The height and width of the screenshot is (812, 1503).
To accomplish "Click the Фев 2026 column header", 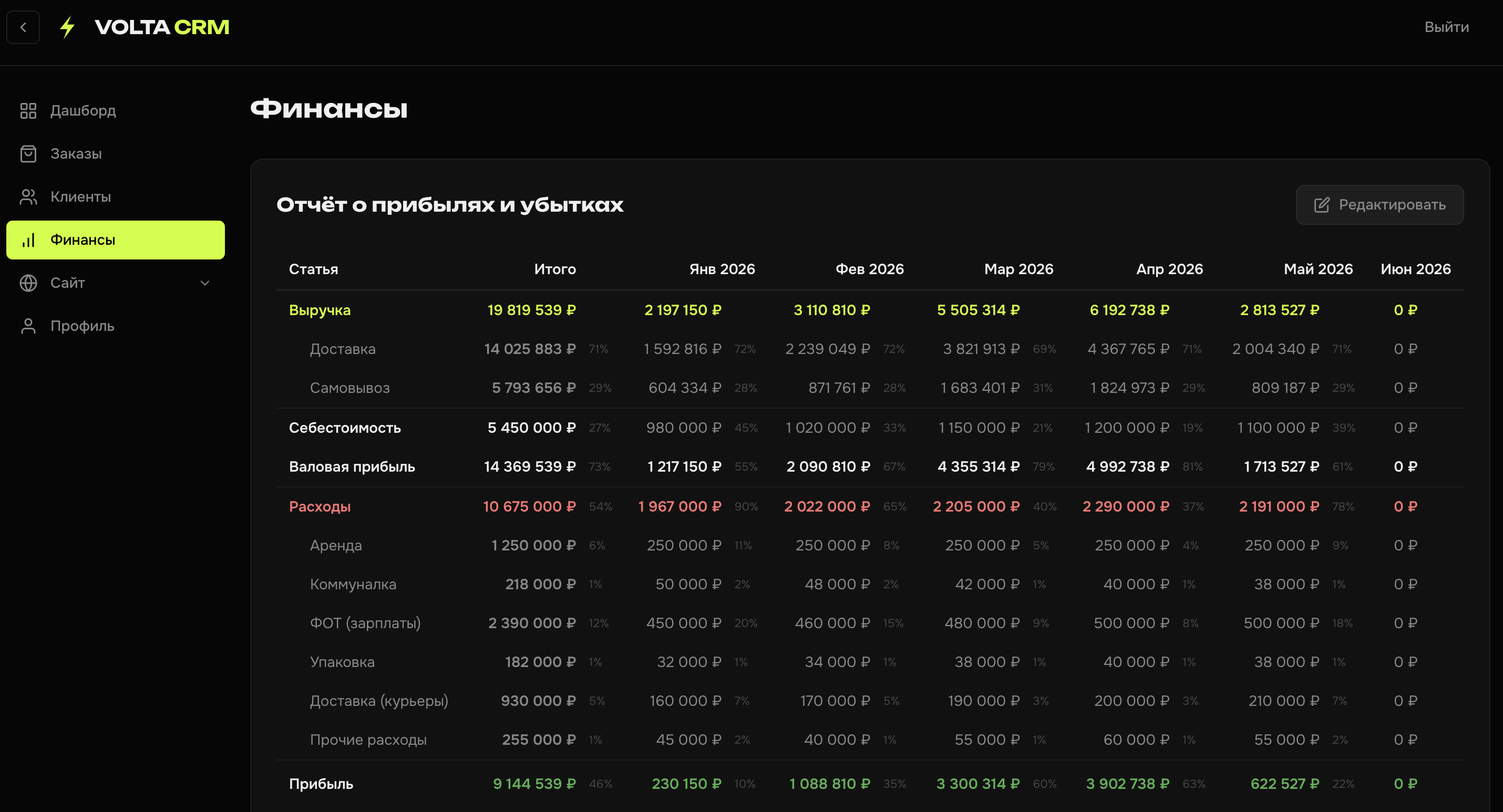I will tap(869, 269).
